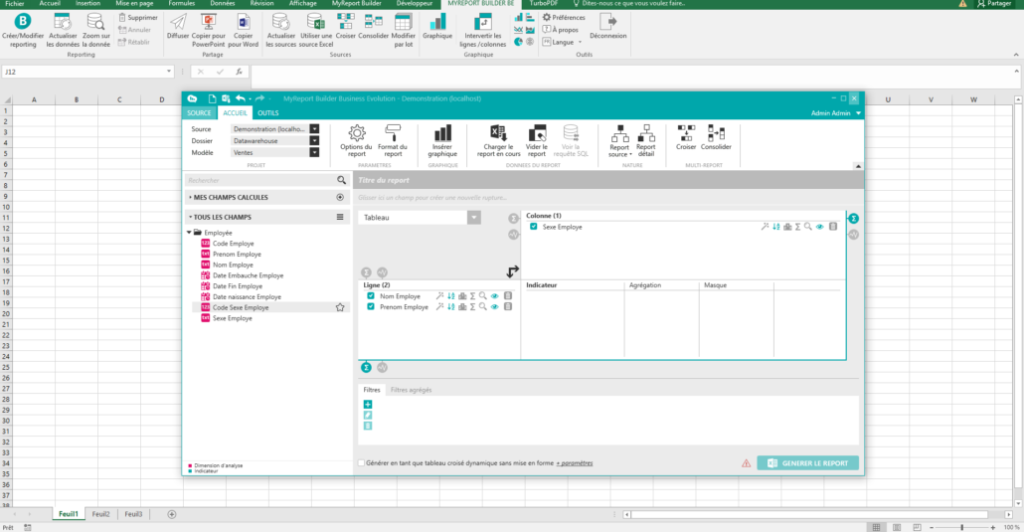Toggle eye visibility for Prenom Employe
1024x532 pixels.
[x=494, y=307]
